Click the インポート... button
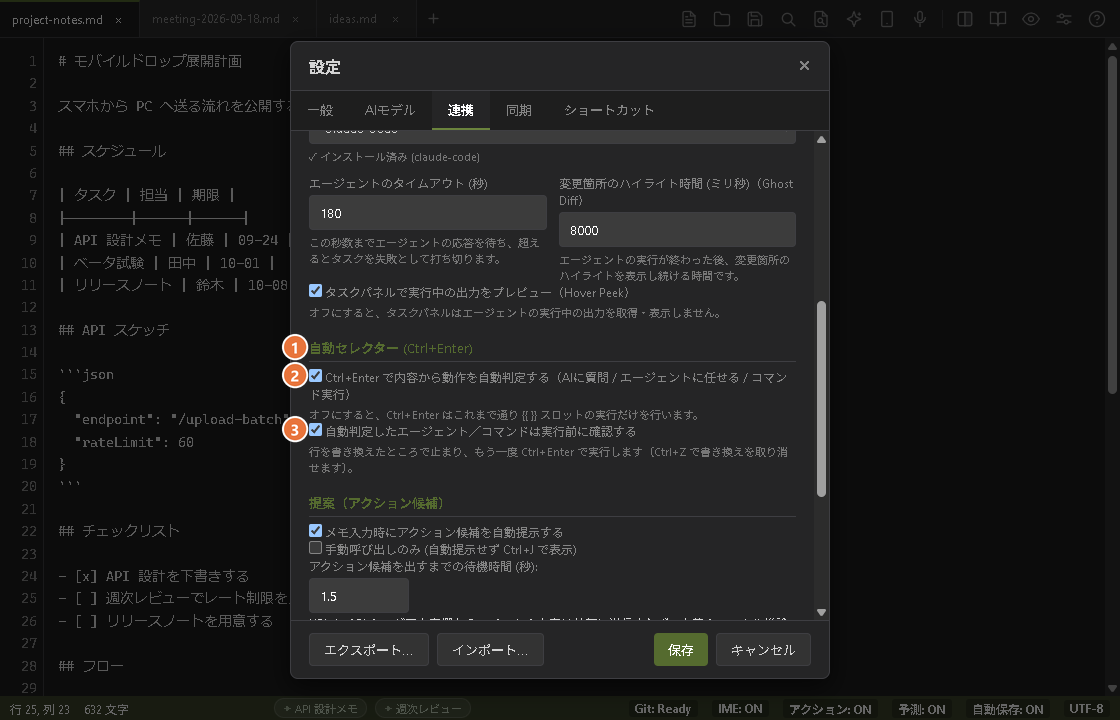Image resolution: width=1120 pixels, height=720 pixels. (490, 649)
